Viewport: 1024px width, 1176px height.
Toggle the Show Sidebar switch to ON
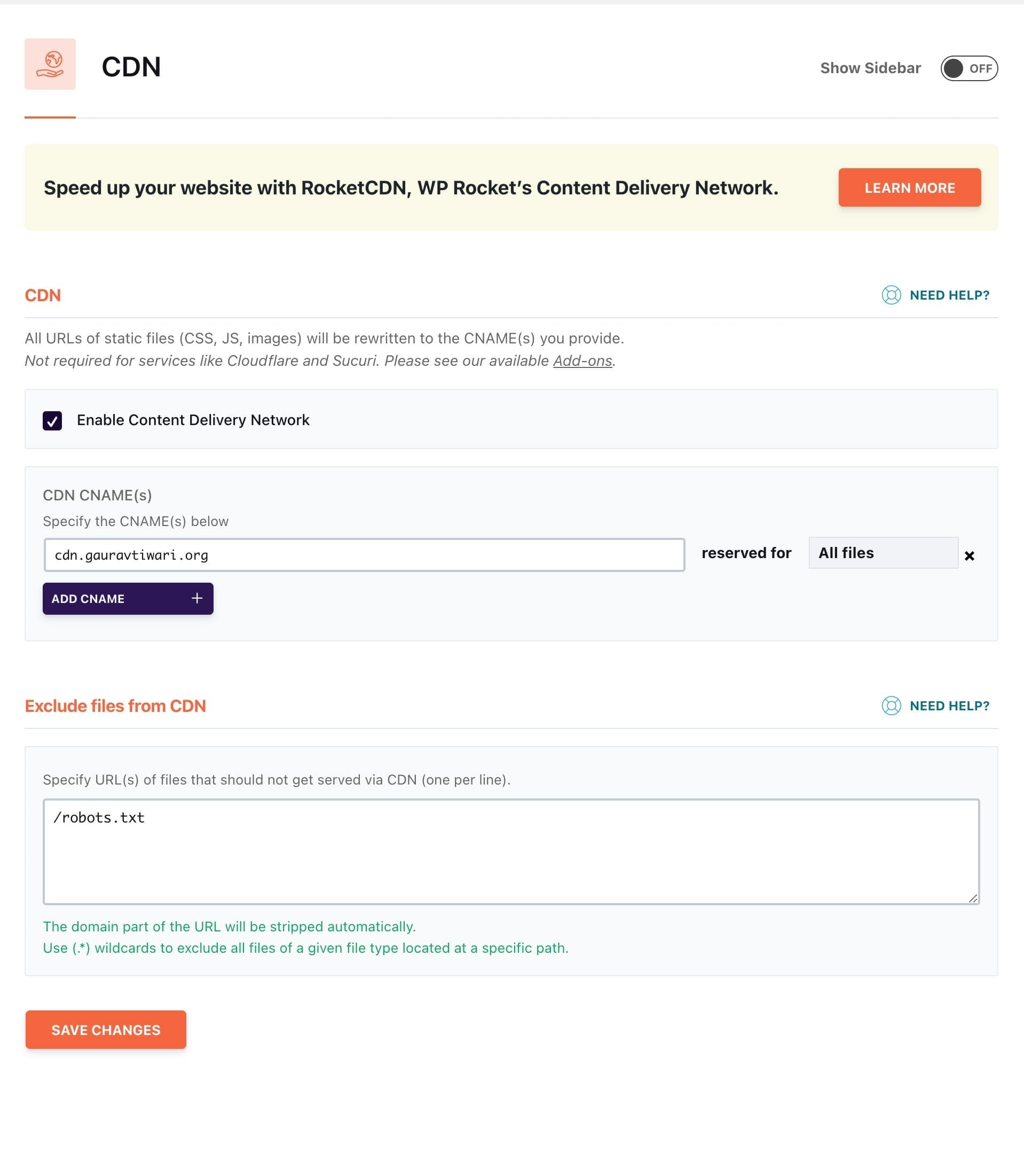(x=967, y=67)
